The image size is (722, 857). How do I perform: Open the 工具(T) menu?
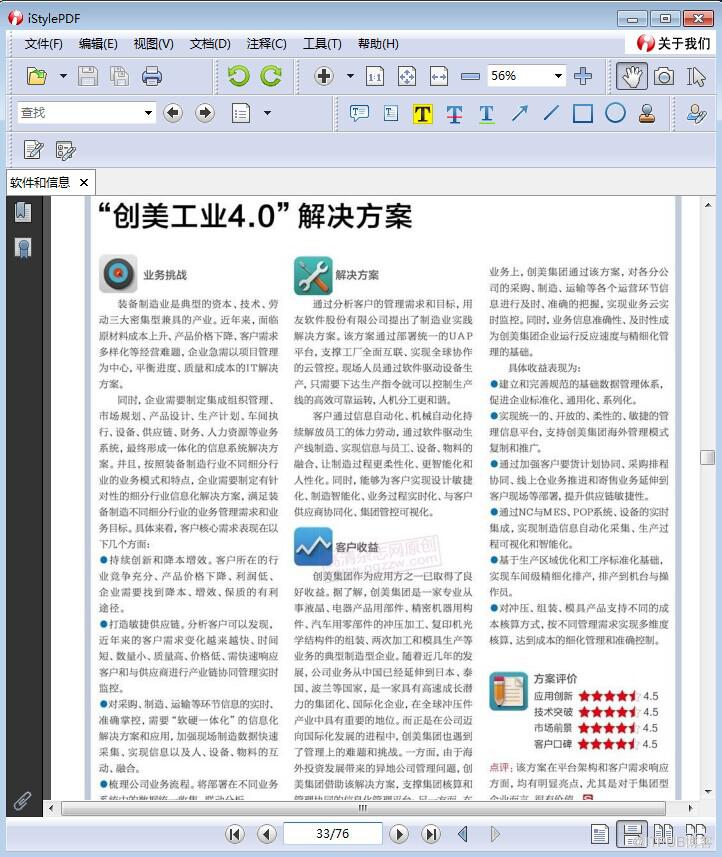coord(322,44)
